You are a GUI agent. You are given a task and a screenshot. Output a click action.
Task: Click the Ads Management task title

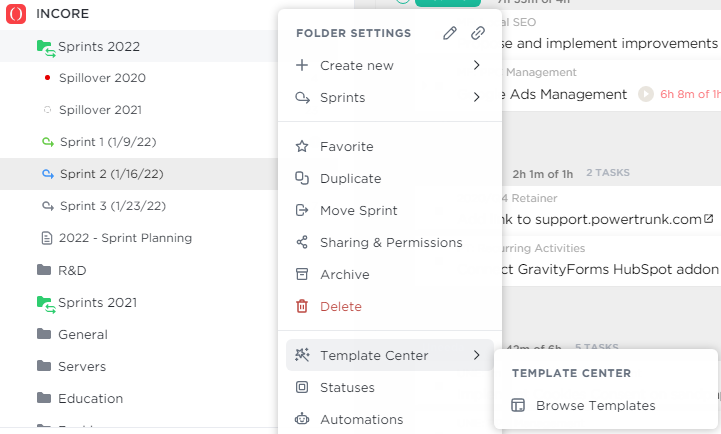click(x=564, y=94)
